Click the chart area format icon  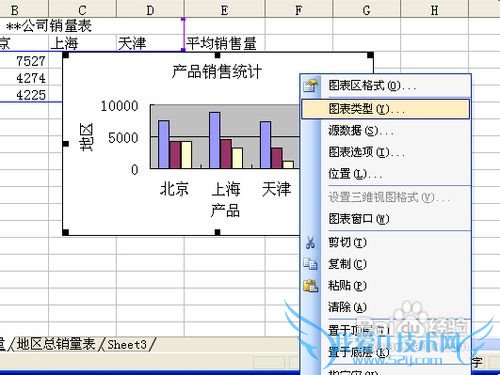311,86
